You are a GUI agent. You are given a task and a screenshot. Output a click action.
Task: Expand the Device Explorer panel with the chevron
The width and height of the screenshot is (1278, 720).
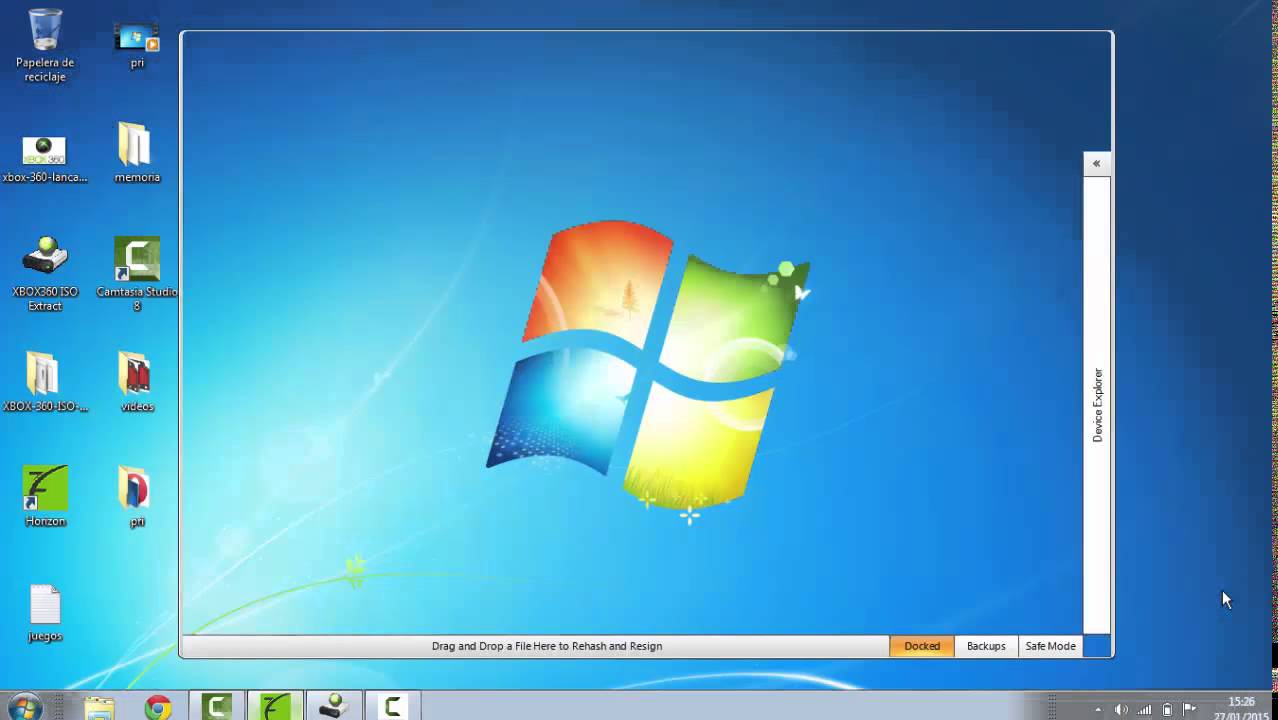(1096, 163)
